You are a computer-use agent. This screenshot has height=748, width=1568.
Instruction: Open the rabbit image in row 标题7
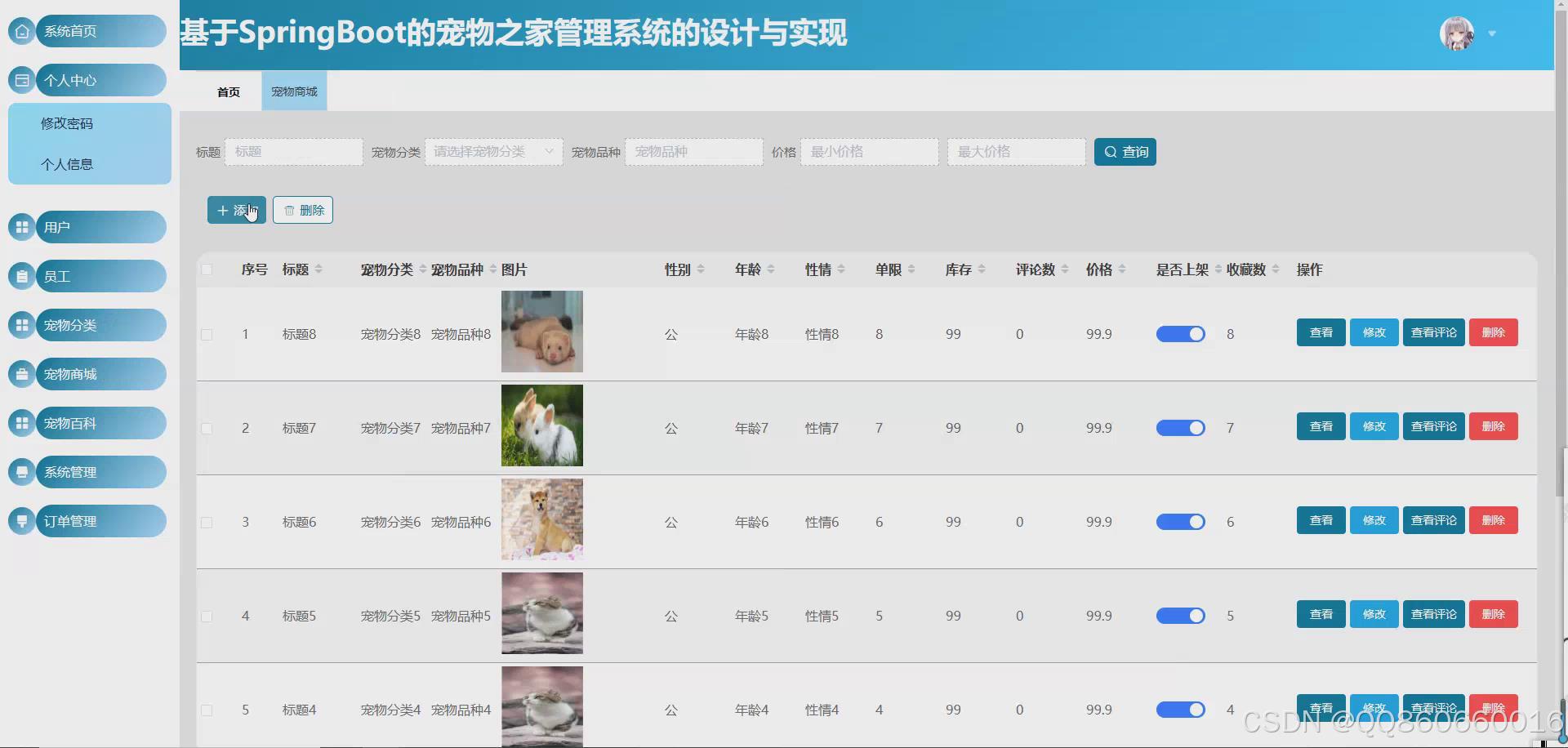click(x=542, y=425)
